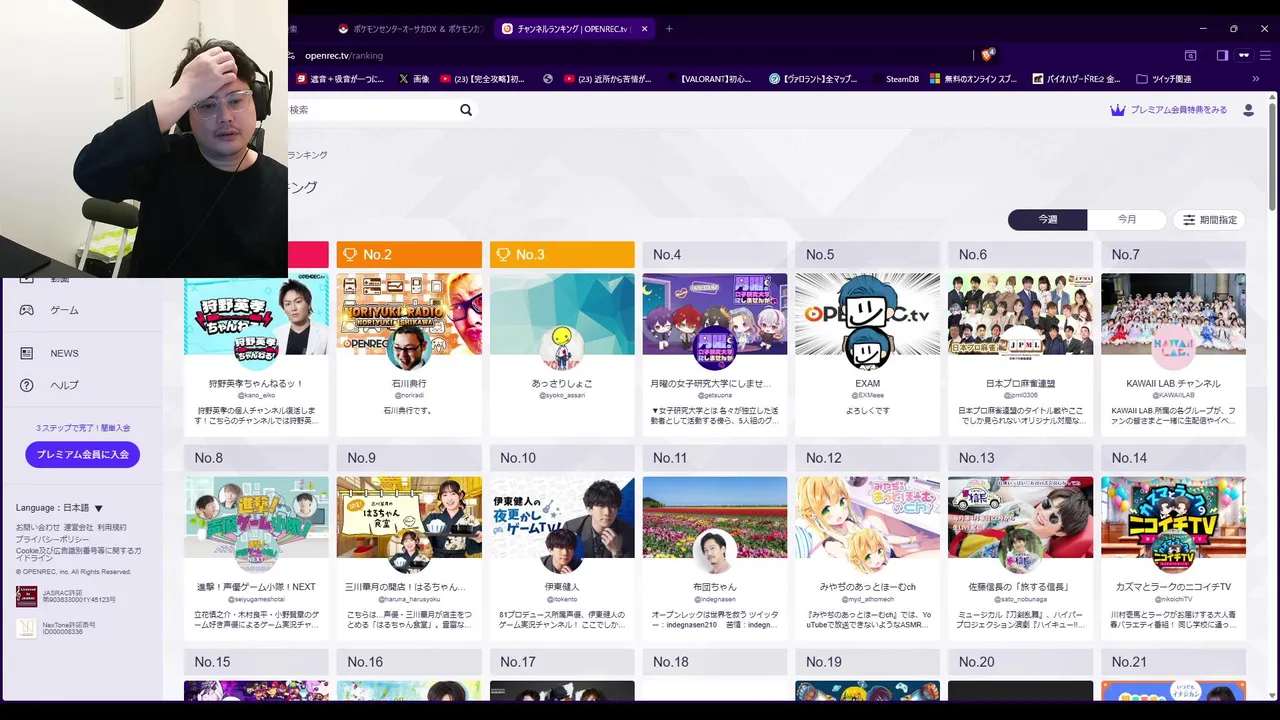Click the 石川典行 channel name
The height and width of the screenshot is (720, 1280).
[x=409, y=384]
